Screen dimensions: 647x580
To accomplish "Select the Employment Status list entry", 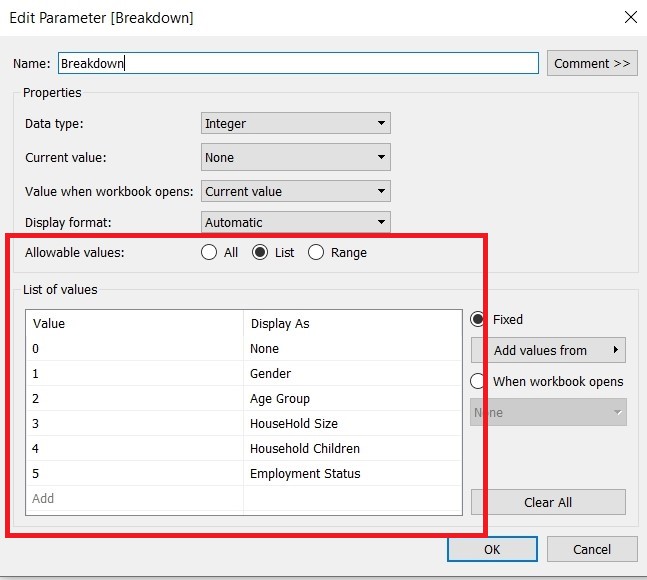I will [304, 474].
